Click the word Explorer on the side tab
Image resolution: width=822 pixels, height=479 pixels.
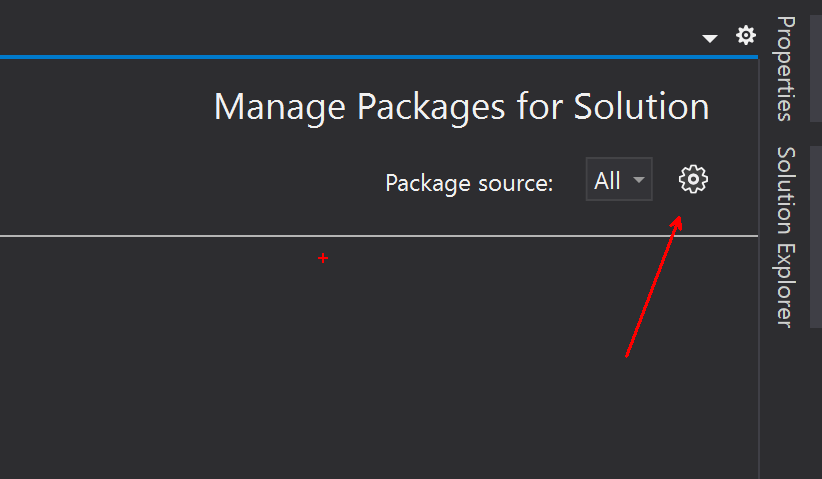(x=786, y=286)
